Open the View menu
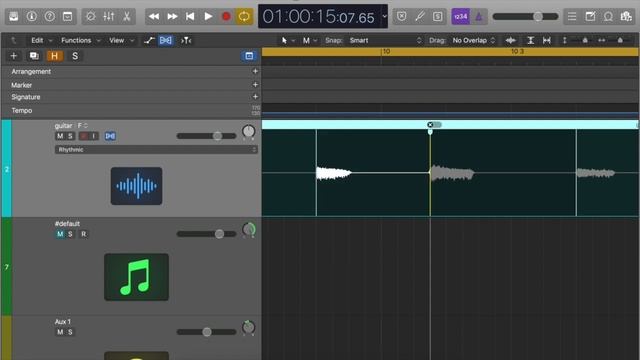This screenshot has width=640, height=360. 121,40
